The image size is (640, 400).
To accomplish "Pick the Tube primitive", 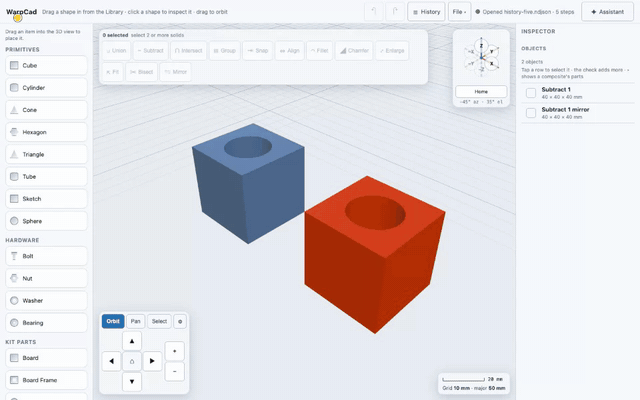I will [46, 176].
